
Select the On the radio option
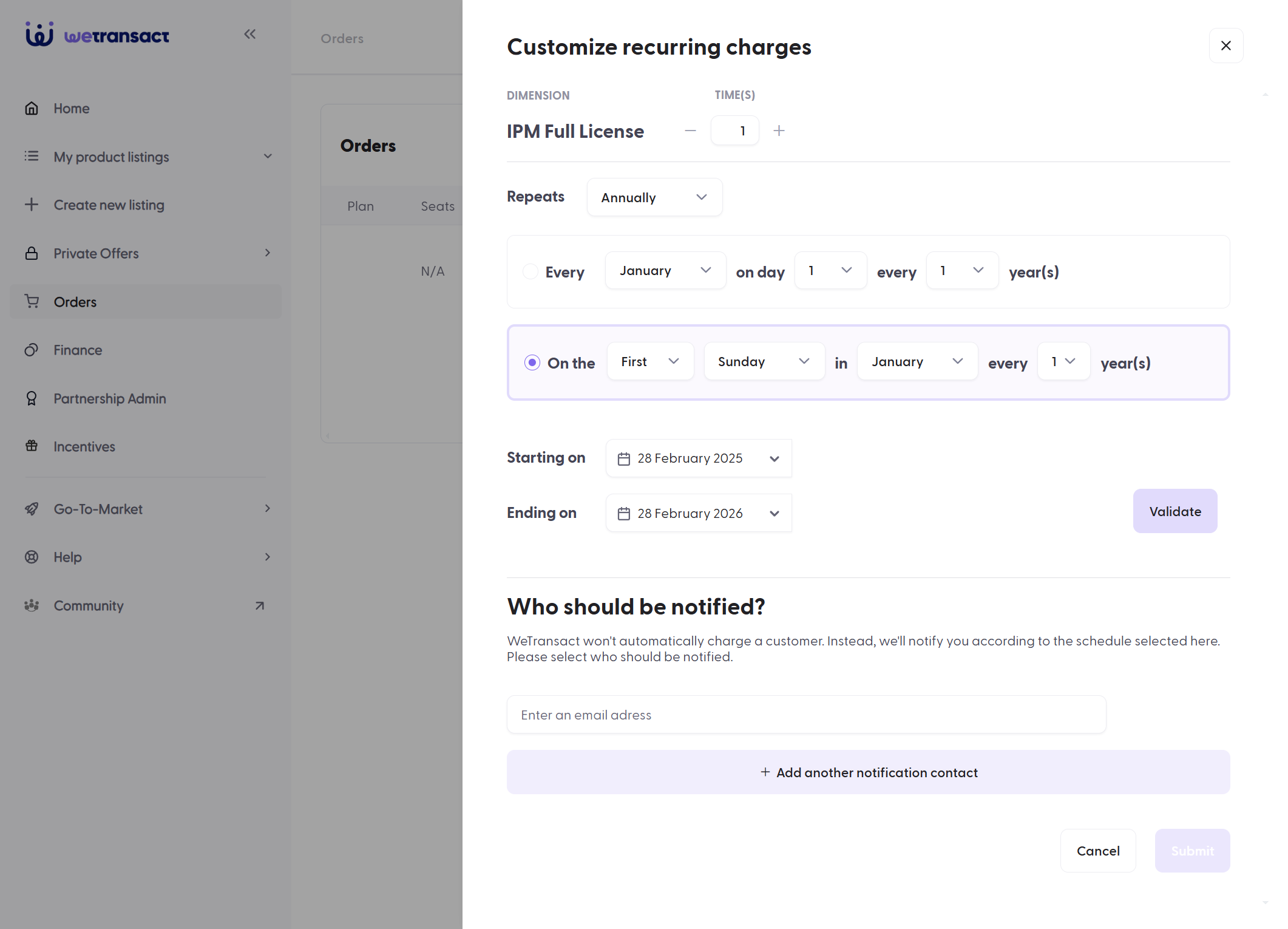coord(532,362)
